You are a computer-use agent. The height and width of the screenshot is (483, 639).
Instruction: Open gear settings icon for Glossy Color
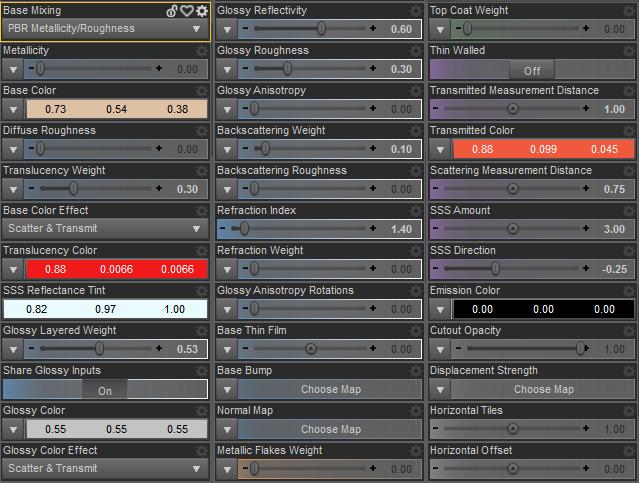tap(202, 410)
